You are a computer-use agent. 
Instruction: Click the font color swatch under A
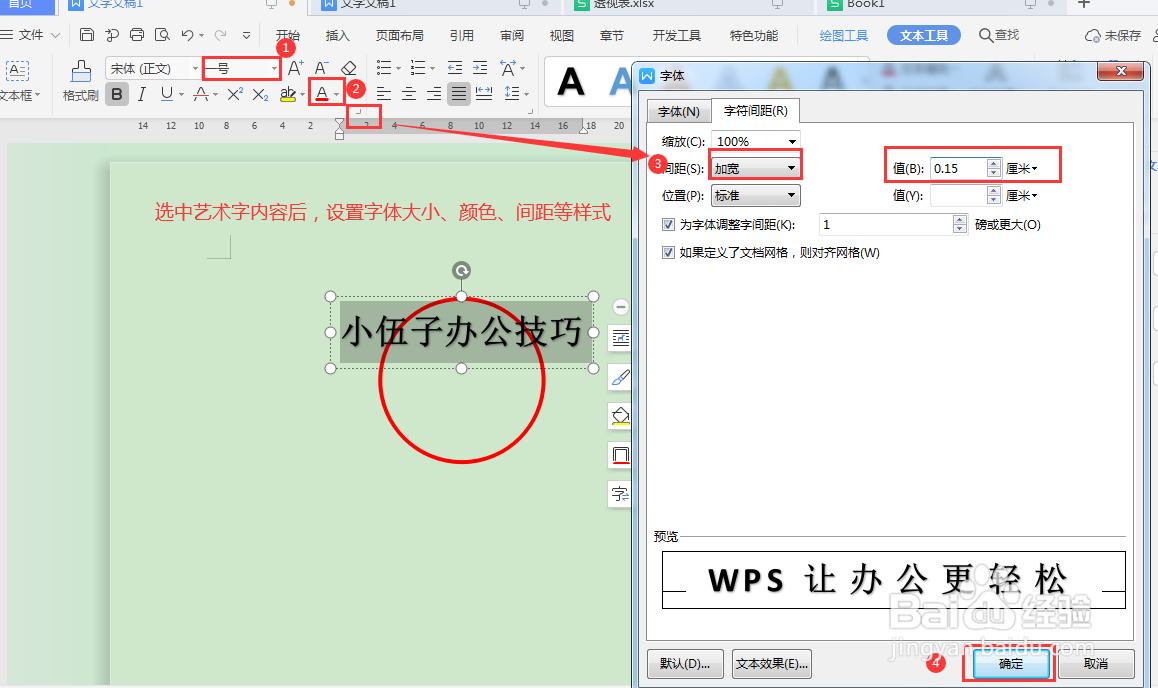[322, 91]
